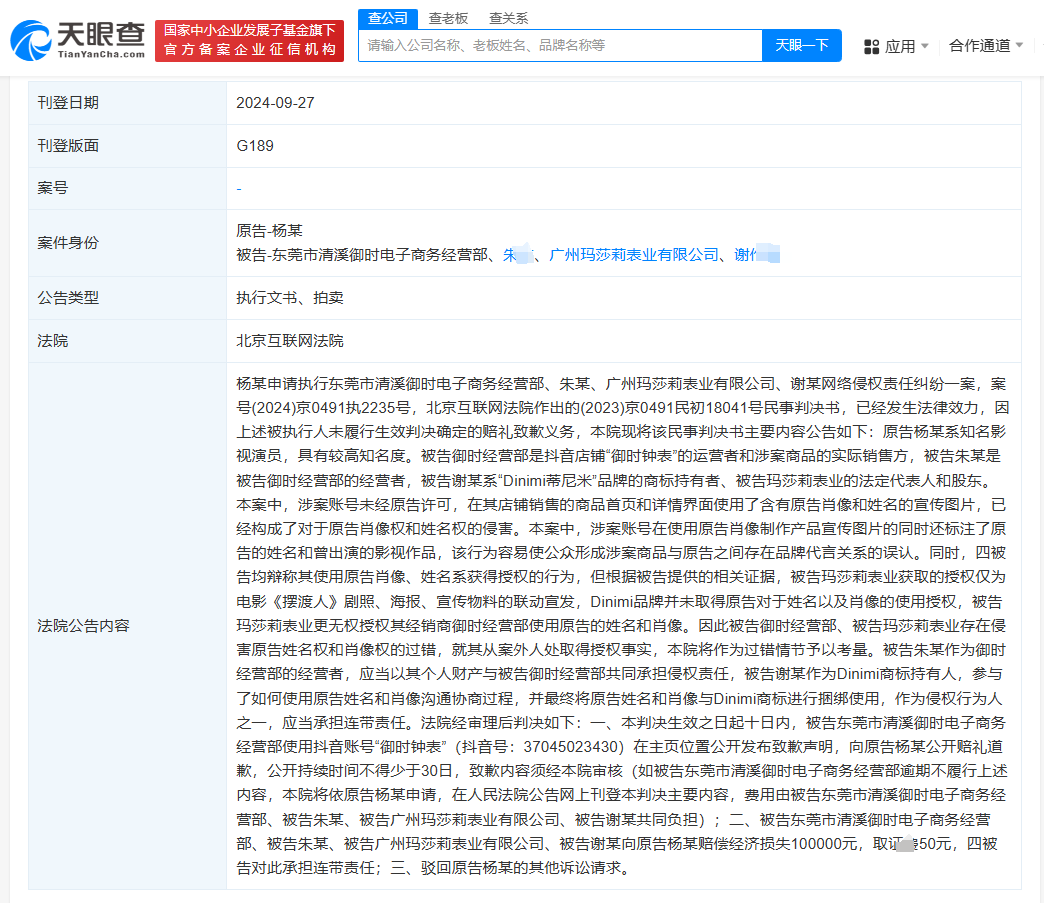Click the case number dash link
1044x903 pixels.
click(x=239, y=189)
